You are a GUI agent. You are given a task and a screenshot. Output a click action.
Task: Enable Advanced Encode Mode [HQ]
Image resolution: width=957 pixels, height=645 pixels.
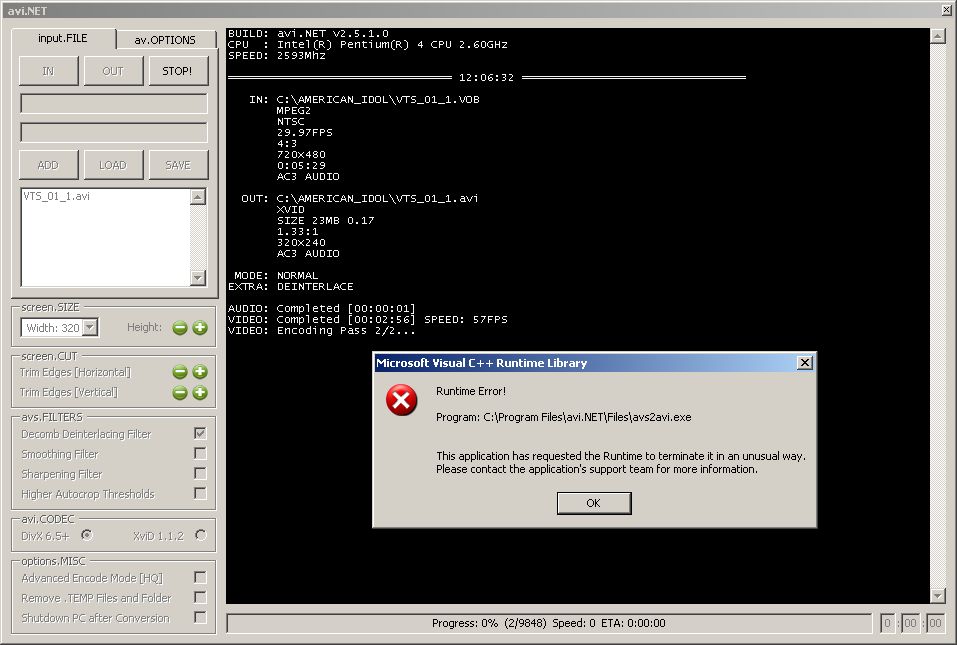tap(200, 577)
